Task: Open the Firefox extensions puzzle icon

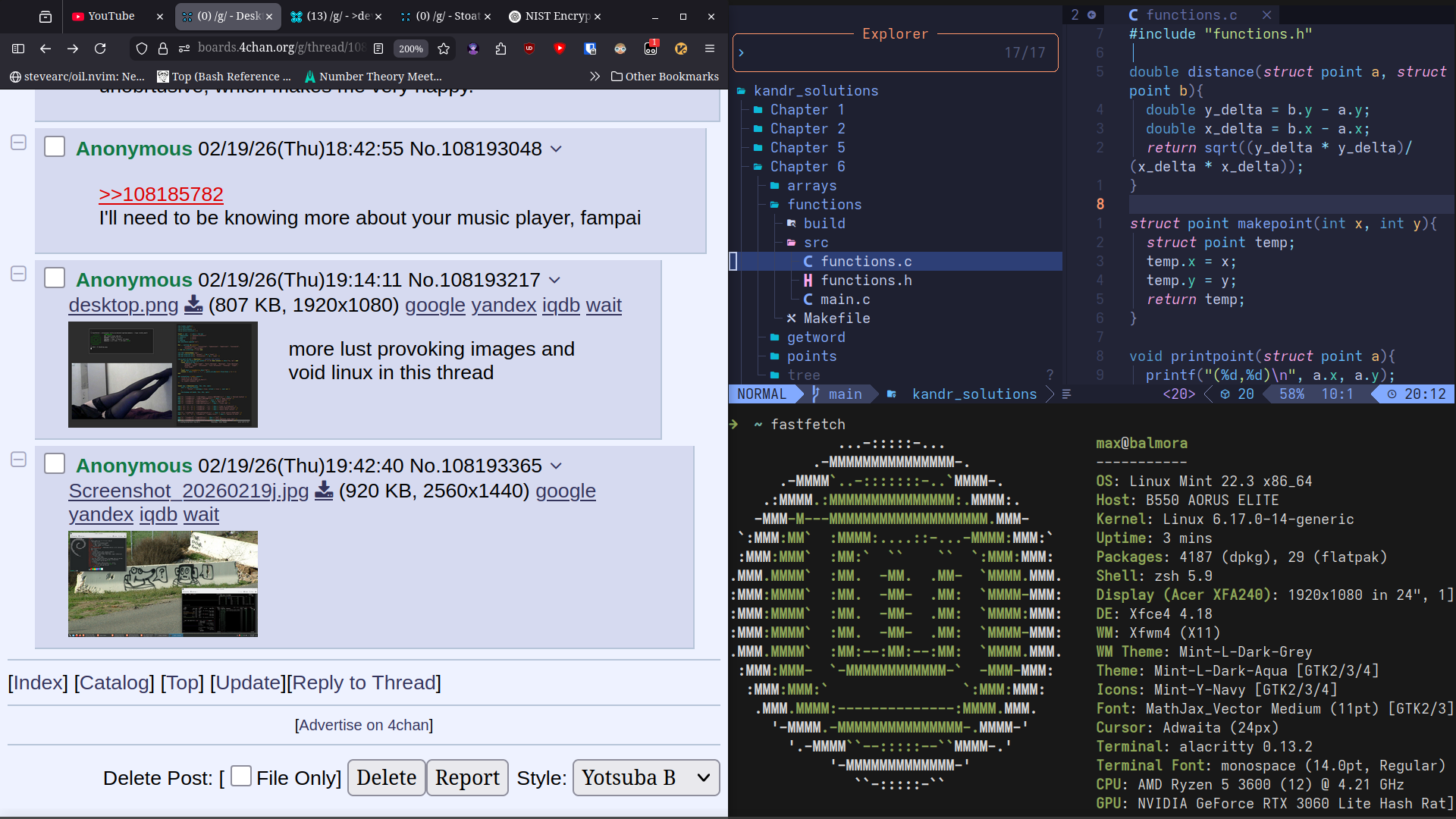Action: (x=500, y=49)
